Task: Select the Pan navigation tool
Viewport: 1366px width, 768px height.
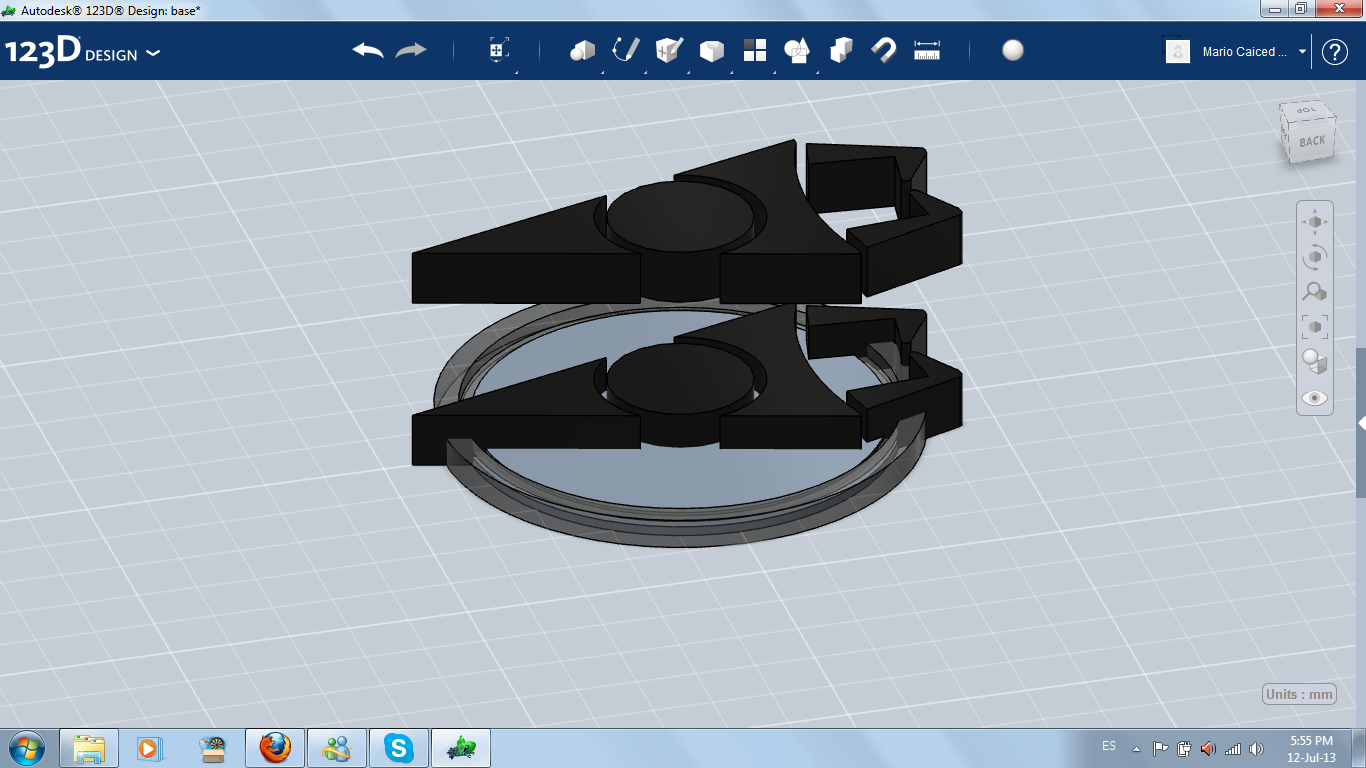Action: [x=1315, y=221]
